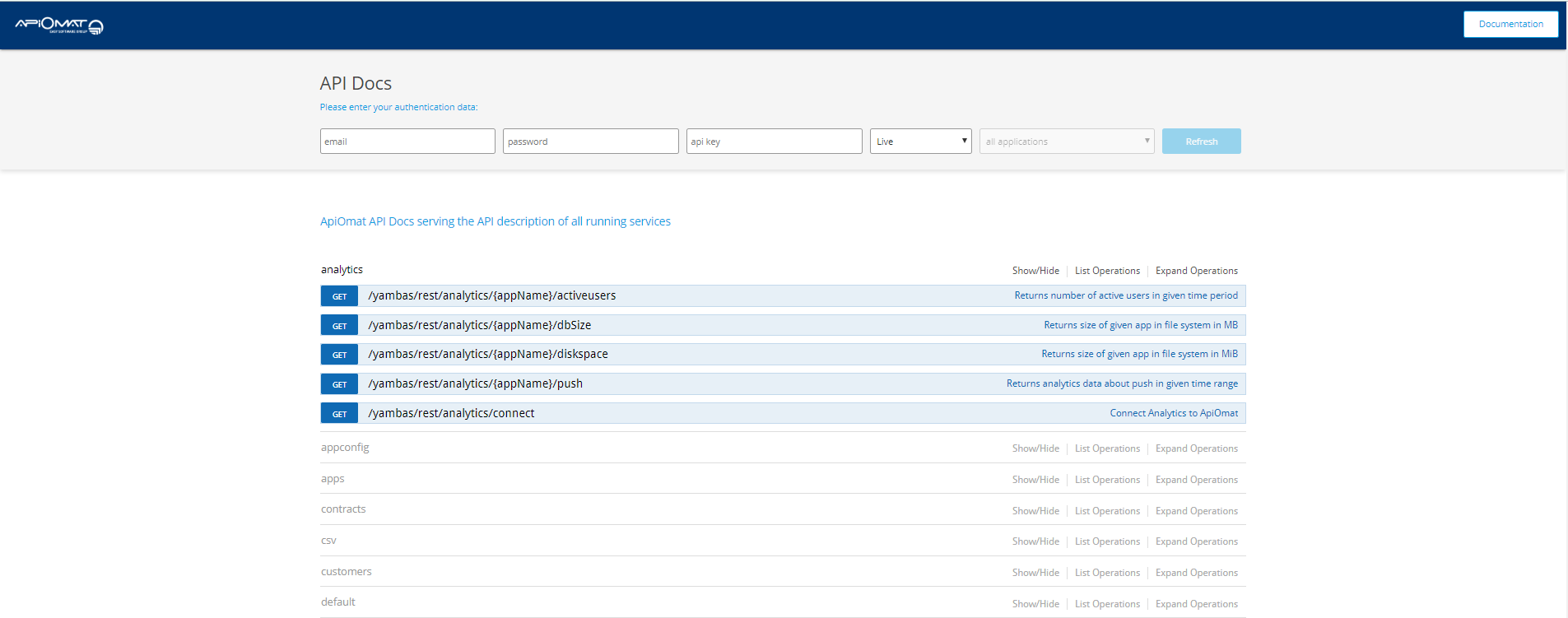Click the Refresh button
1568x618 pixels.
tap(1202, 142)
